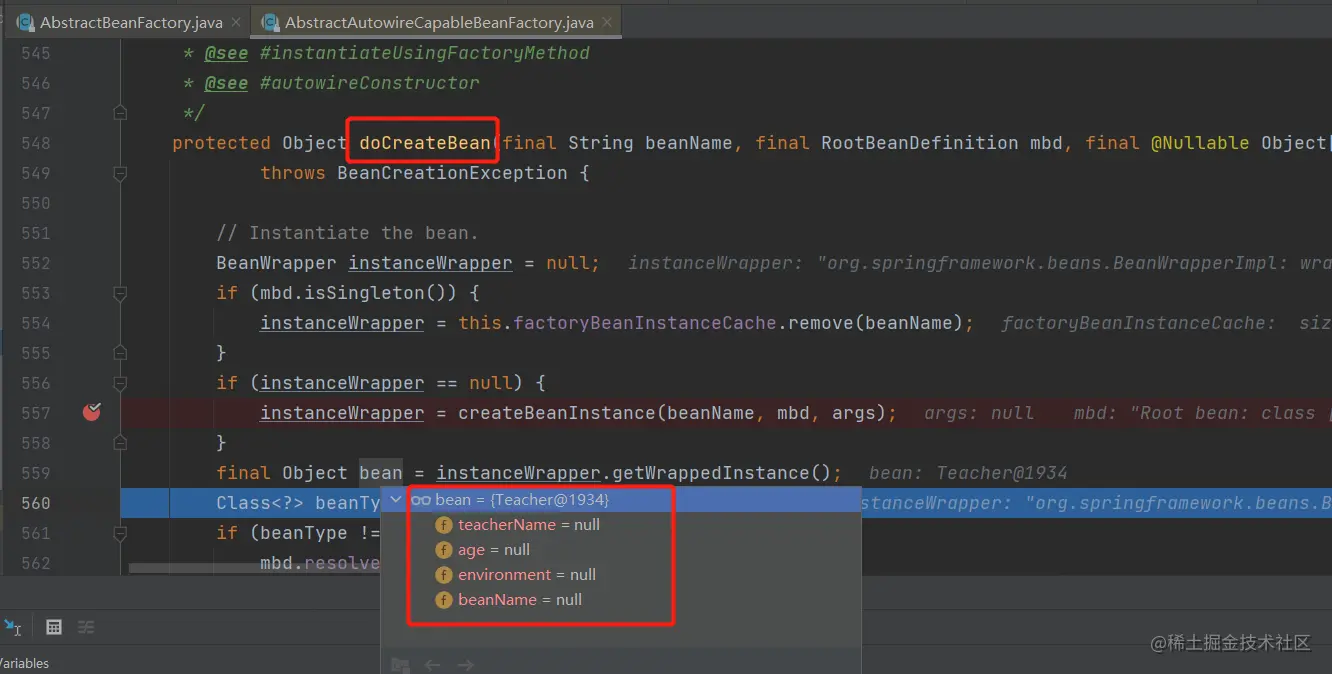Click the createBeanInstance method call

pos(556,413)
